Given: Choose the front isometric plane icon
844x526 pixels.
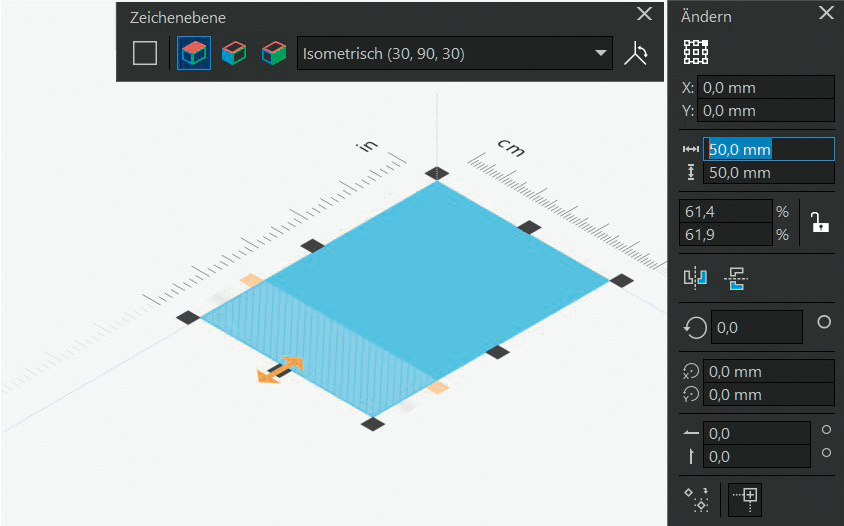Looking at the screenshot, I should click(x=273, y=53).
